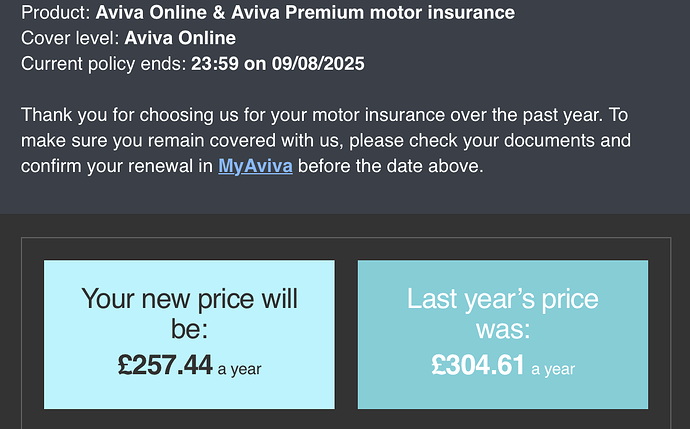Click the 'Cover level:' label
The width and height of the screenshot is (690, 429).
point(70,39)
